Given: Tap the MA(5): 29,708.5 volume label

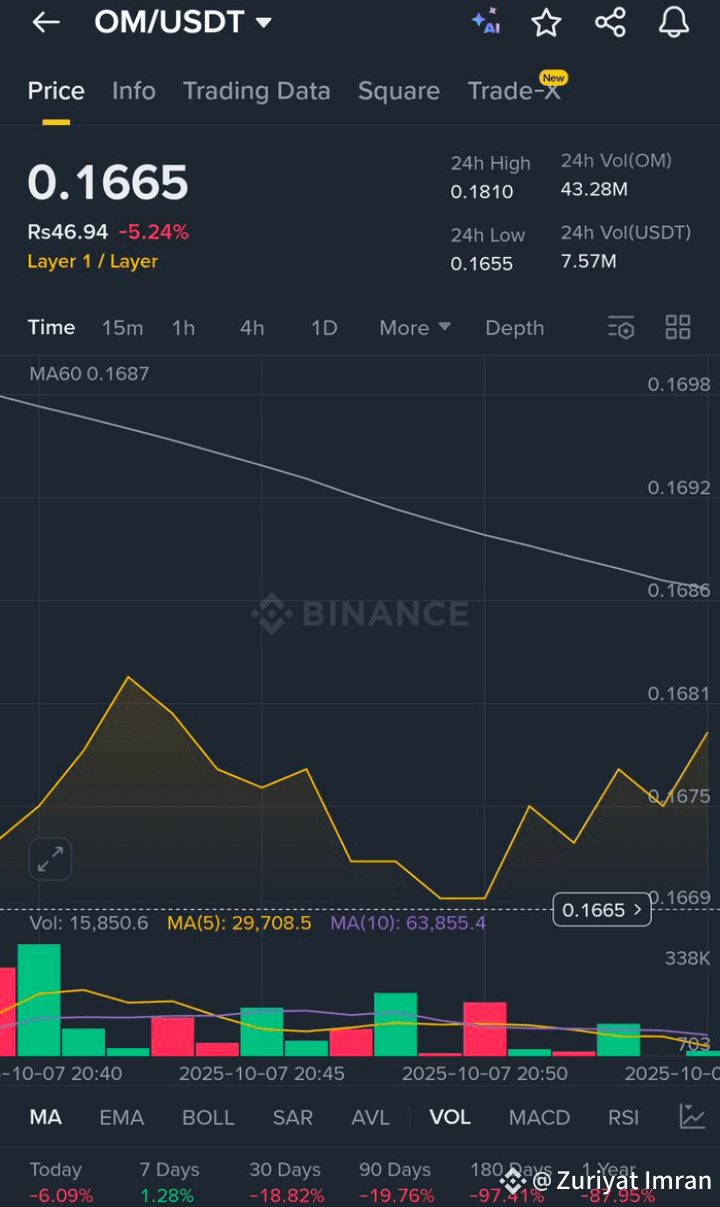Looking at the screenshot, I should [x=239, y=922].
